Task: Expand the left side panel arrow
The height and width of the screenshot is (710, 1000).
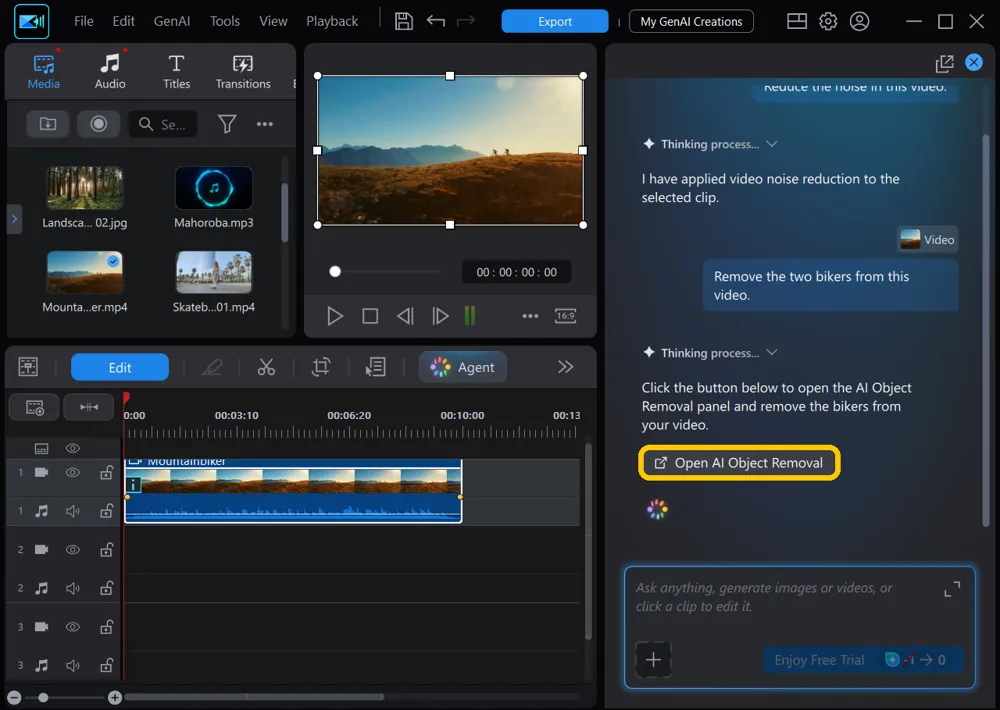Action: (14, 219)
